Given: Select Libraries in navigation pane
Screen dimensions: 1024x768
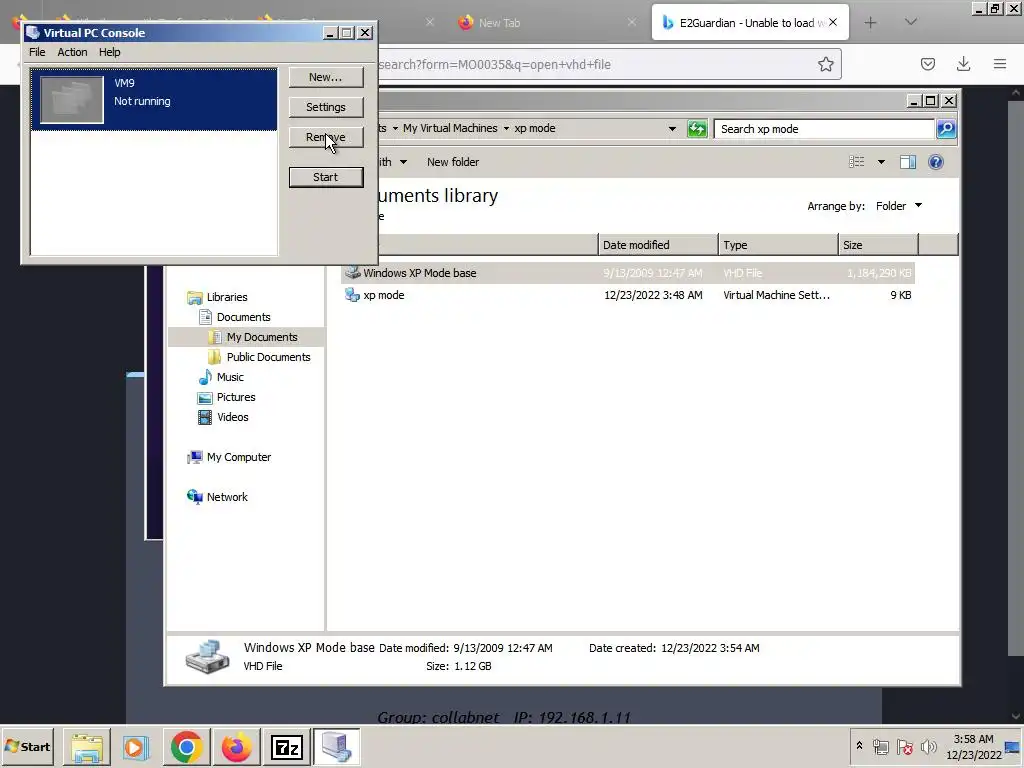Looking at the screenshot, I should tap(227, 297).
